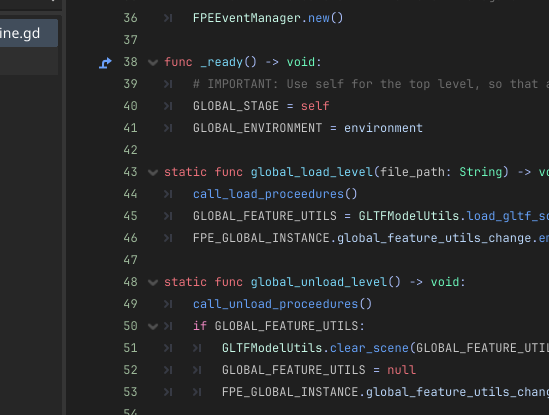549x415 pixels.
Task: Click the String type on line 43
Action: tap(480, 172)
